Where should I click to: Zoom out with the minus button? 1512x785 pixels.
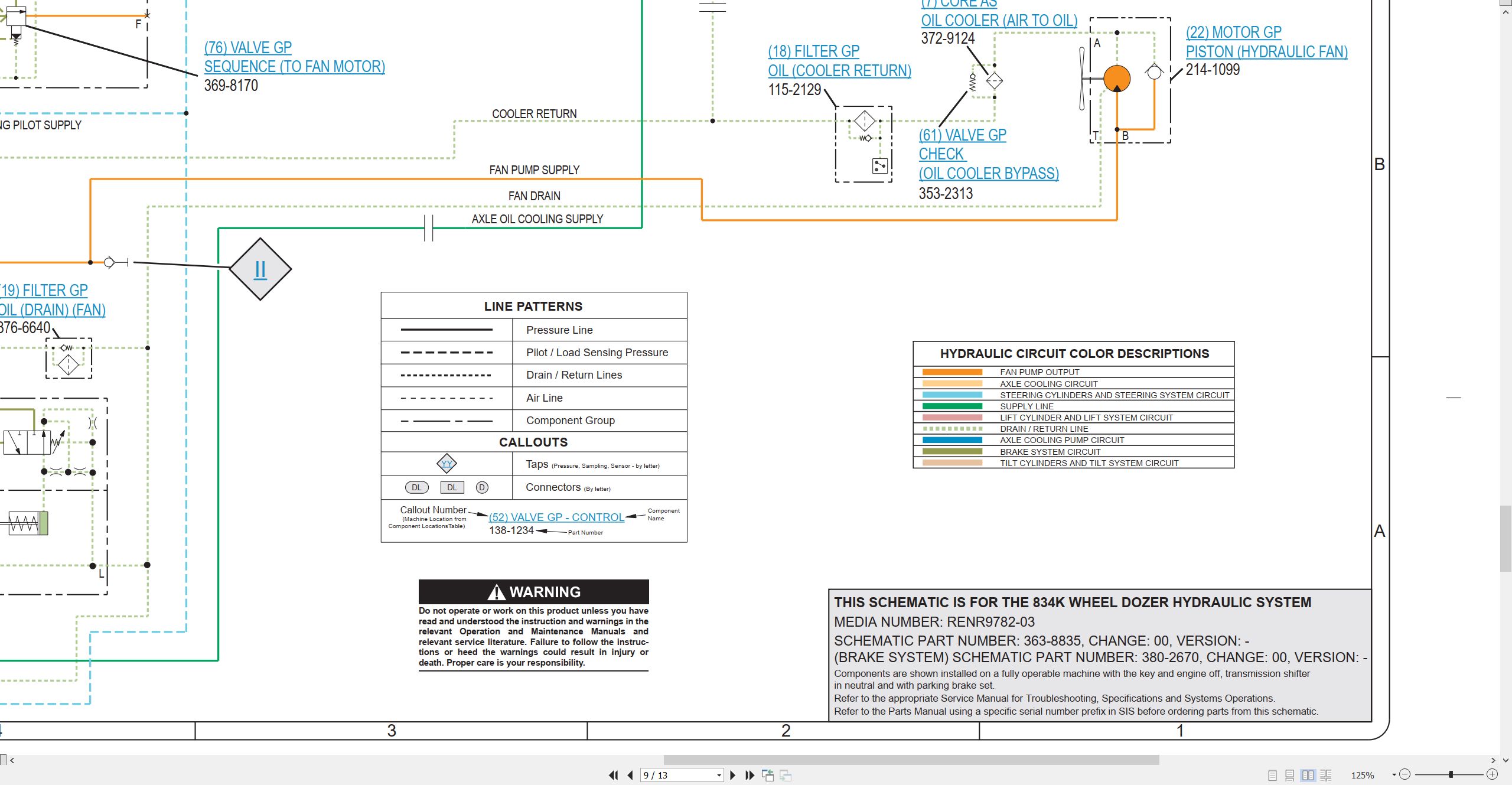(1405, 774)
